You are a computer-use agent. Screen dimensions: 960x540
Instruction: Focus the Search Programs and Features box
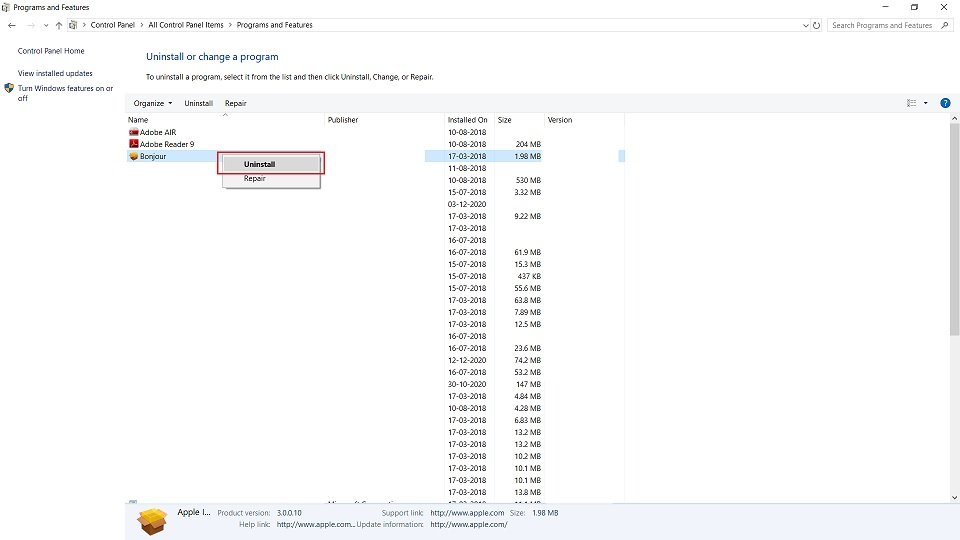click(x=882, y=25)
